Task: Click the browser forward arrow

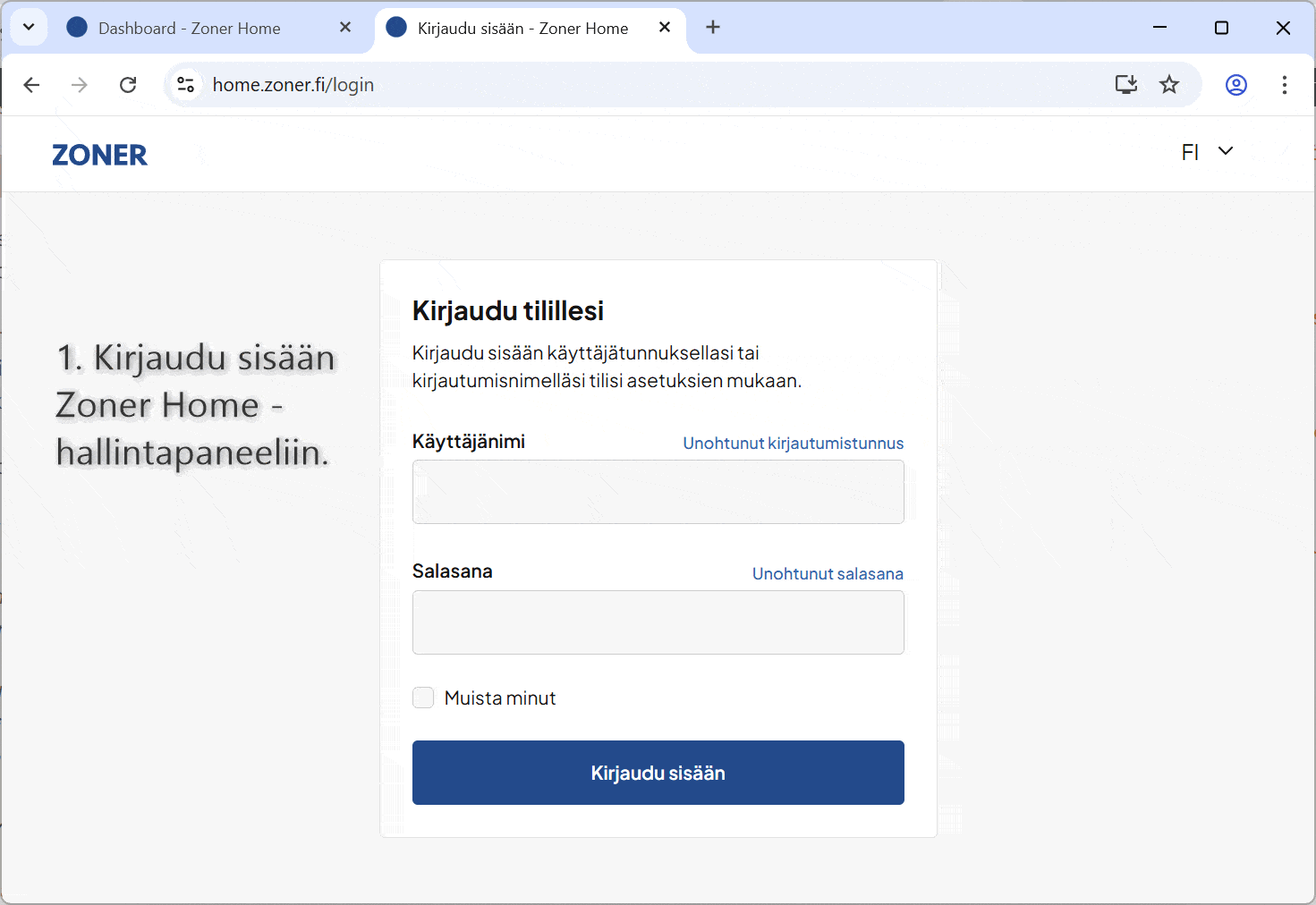Action: [x=80, y=85]
